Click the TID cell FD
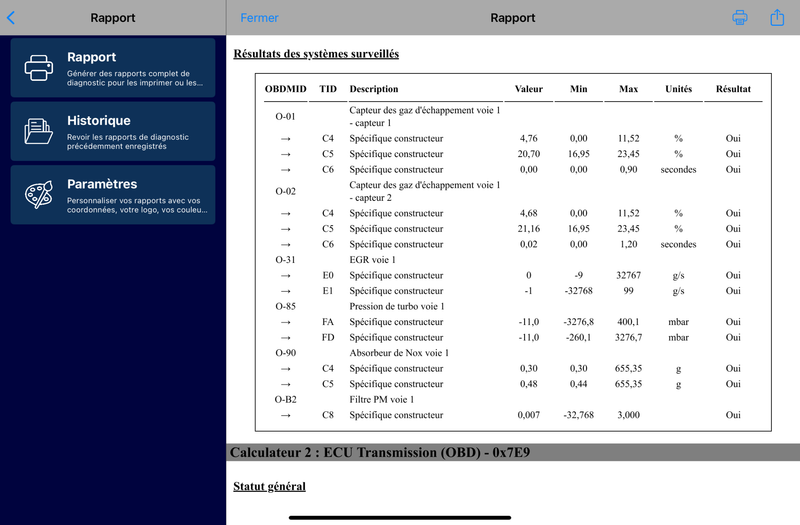The width and height of the screenshot is (800, 525). click(x=328, y=337)
